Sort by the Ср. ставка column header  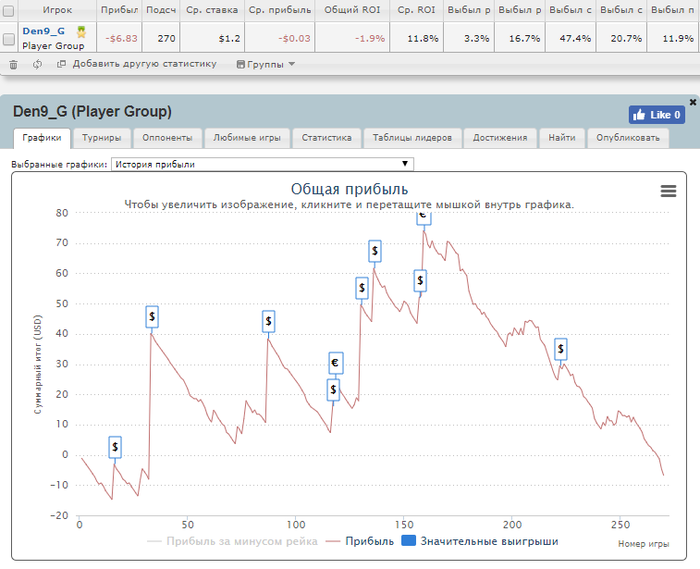point(212,10)
